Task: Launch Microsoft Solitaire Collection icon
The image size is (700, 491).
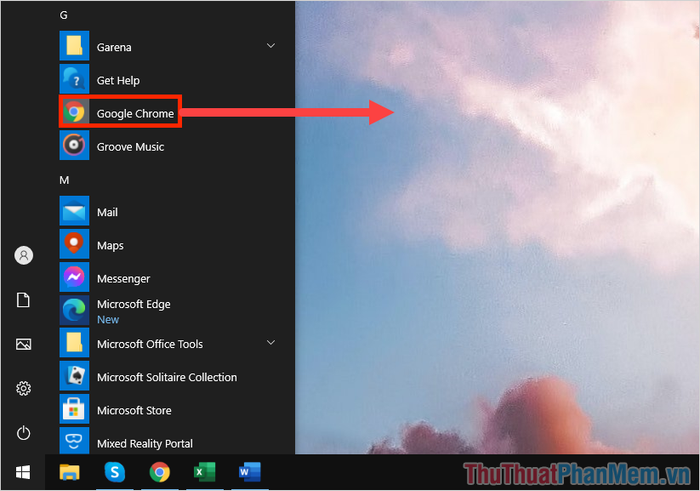Action: coord(74,376)
